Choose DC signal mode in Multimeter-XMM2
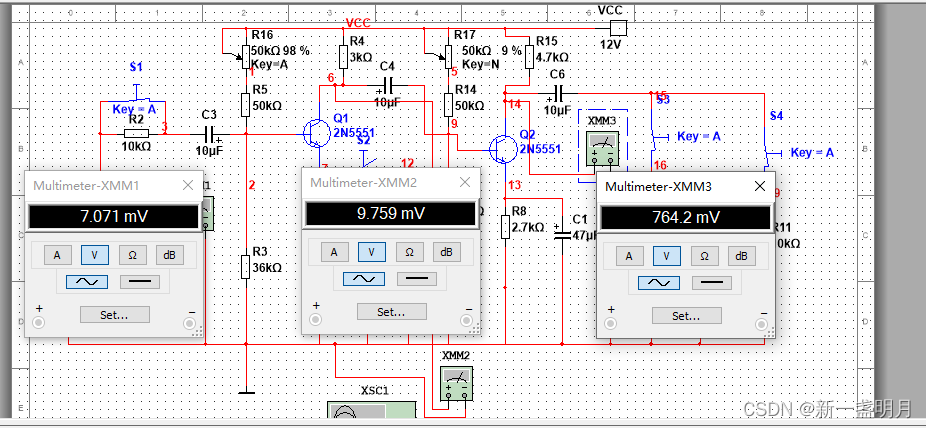 tap(417, 279)
